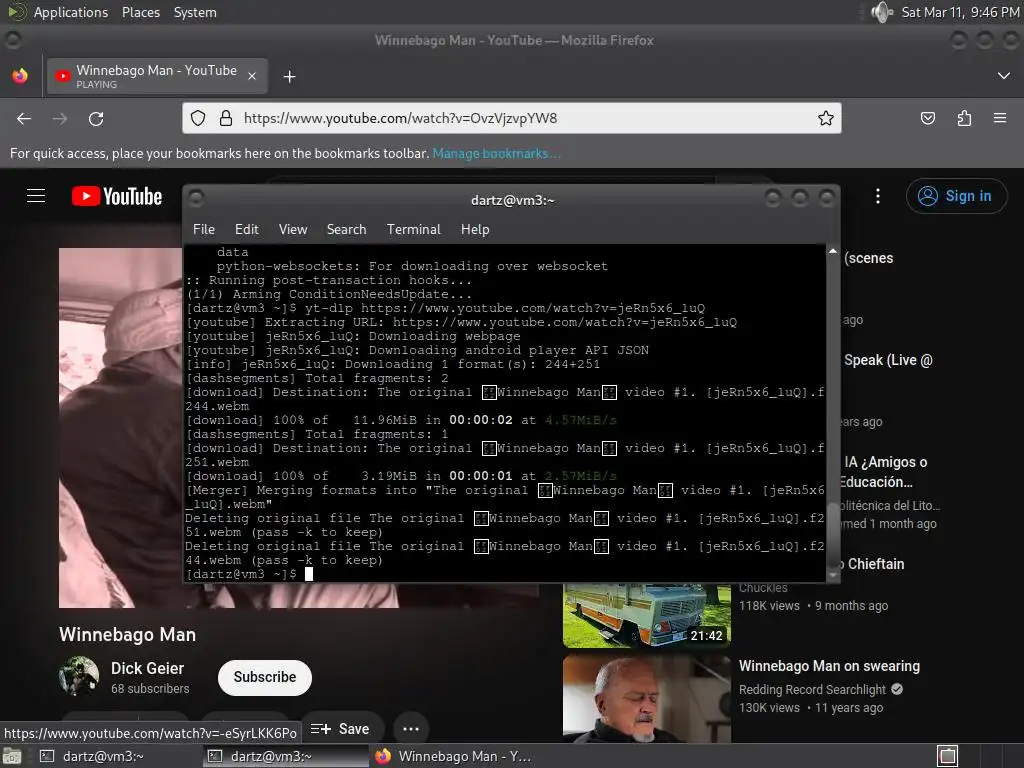Screen dimensions: 1024x768
Task: Open Firefox application hamburger menu
Action: click(x=1000, y=118)
